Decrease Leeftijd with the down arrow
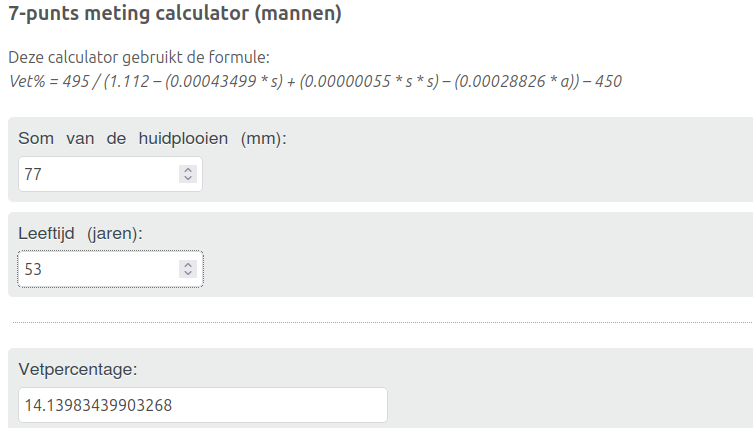Image resolution: width=753 pixels, height=428 pixels. (x=187, y=273)
